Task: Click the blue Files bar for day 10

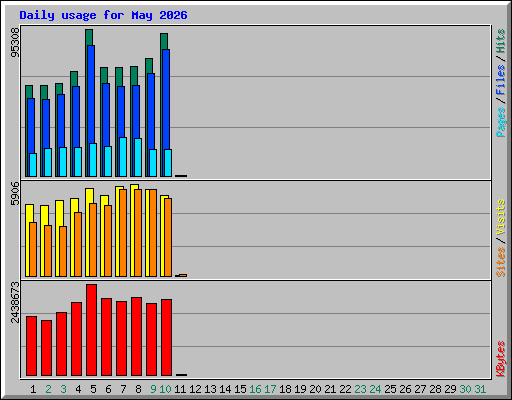Action: (x=166, y=99)
